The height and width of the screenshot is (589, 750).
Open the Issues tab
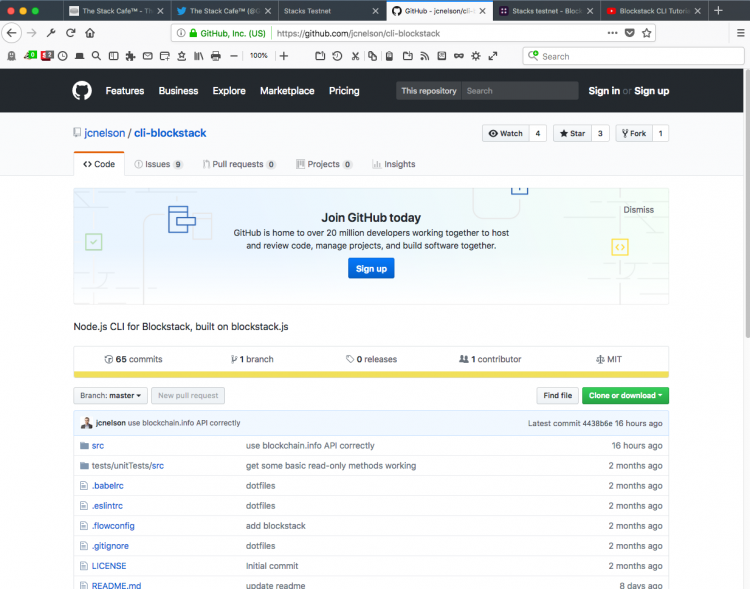[158, 164]
